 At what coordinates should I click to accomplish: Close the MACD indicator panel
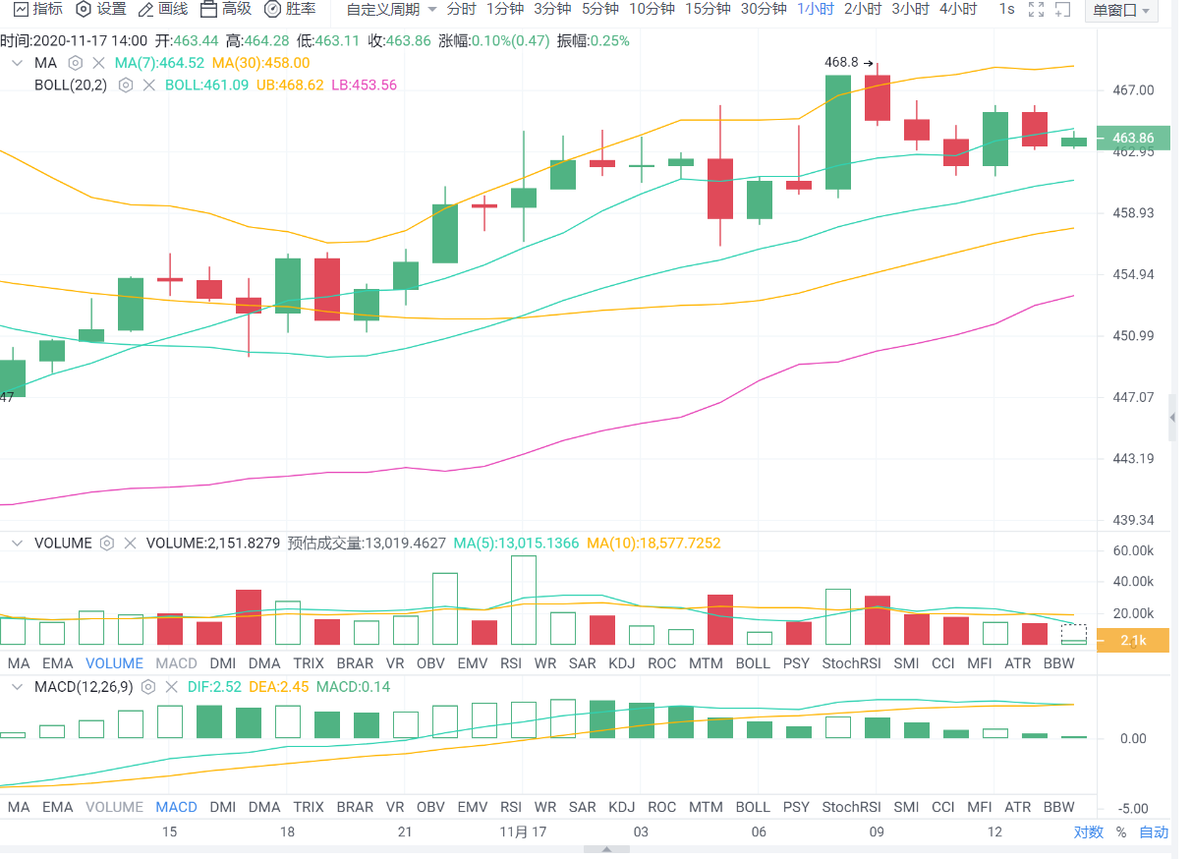tap(171, 686)
